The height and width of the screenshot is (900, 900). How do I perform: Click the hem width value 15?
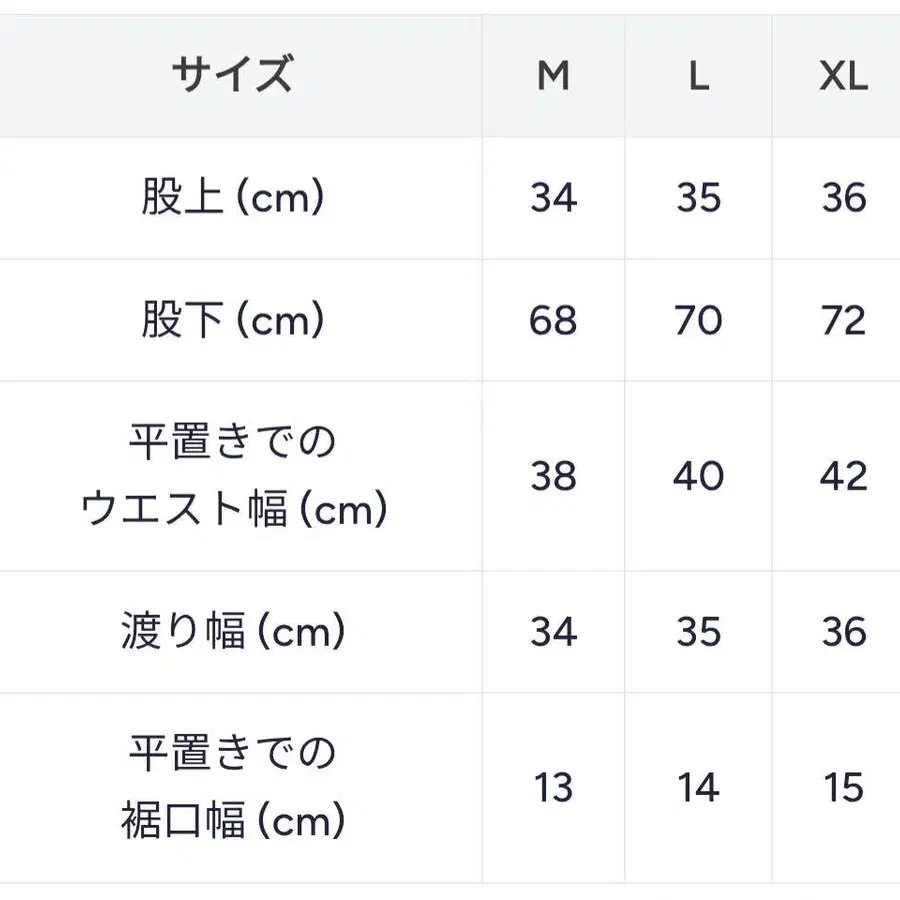(843, 788)
